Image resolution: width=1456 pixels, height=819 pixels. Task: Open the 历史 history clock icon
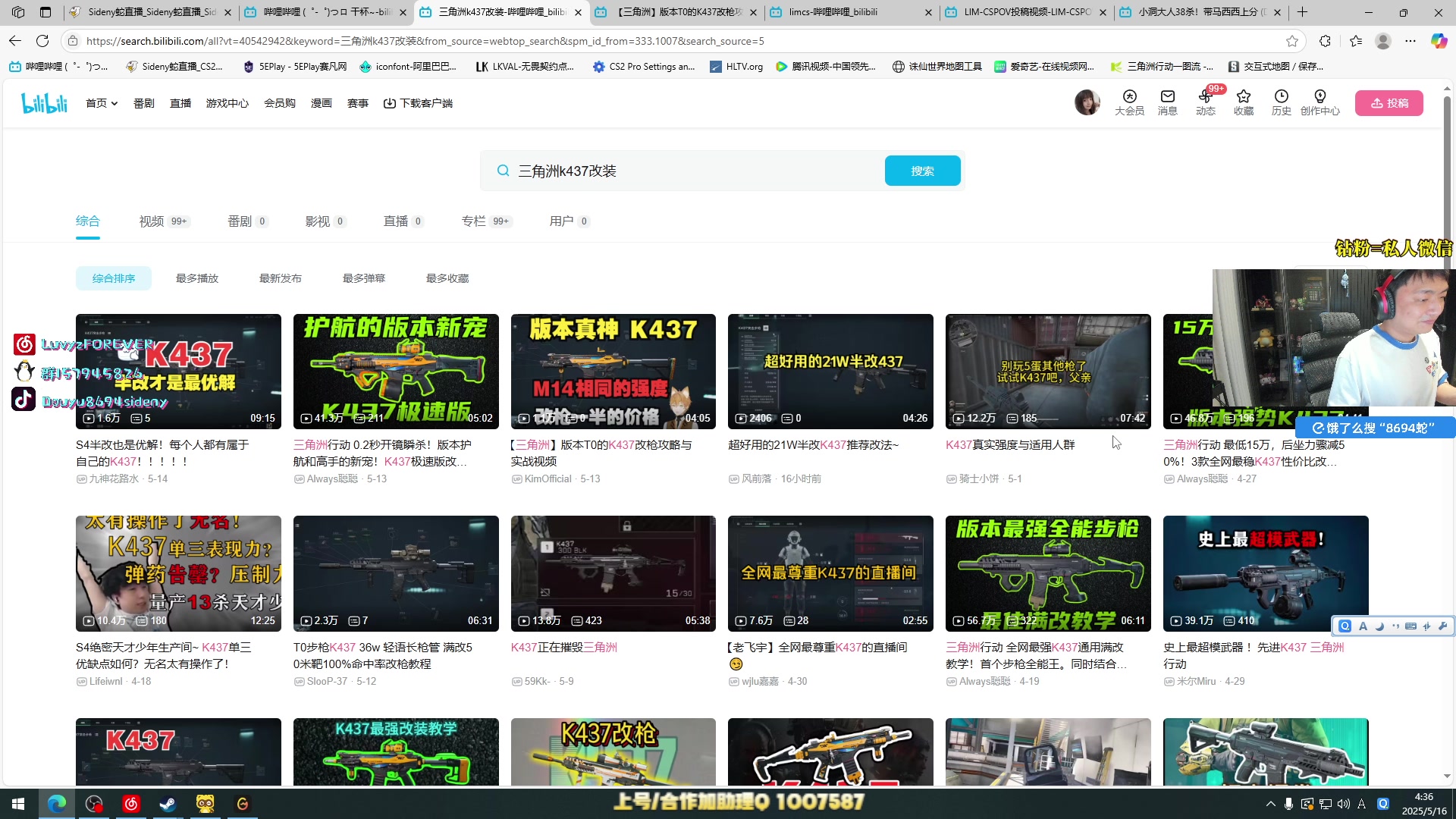click(1282, 102)
